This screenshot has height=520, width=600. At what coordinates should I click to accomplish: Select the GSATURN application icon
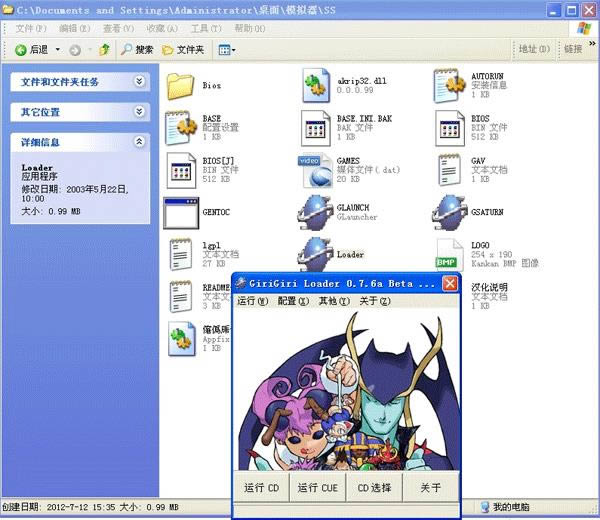(x=450, y=213)
